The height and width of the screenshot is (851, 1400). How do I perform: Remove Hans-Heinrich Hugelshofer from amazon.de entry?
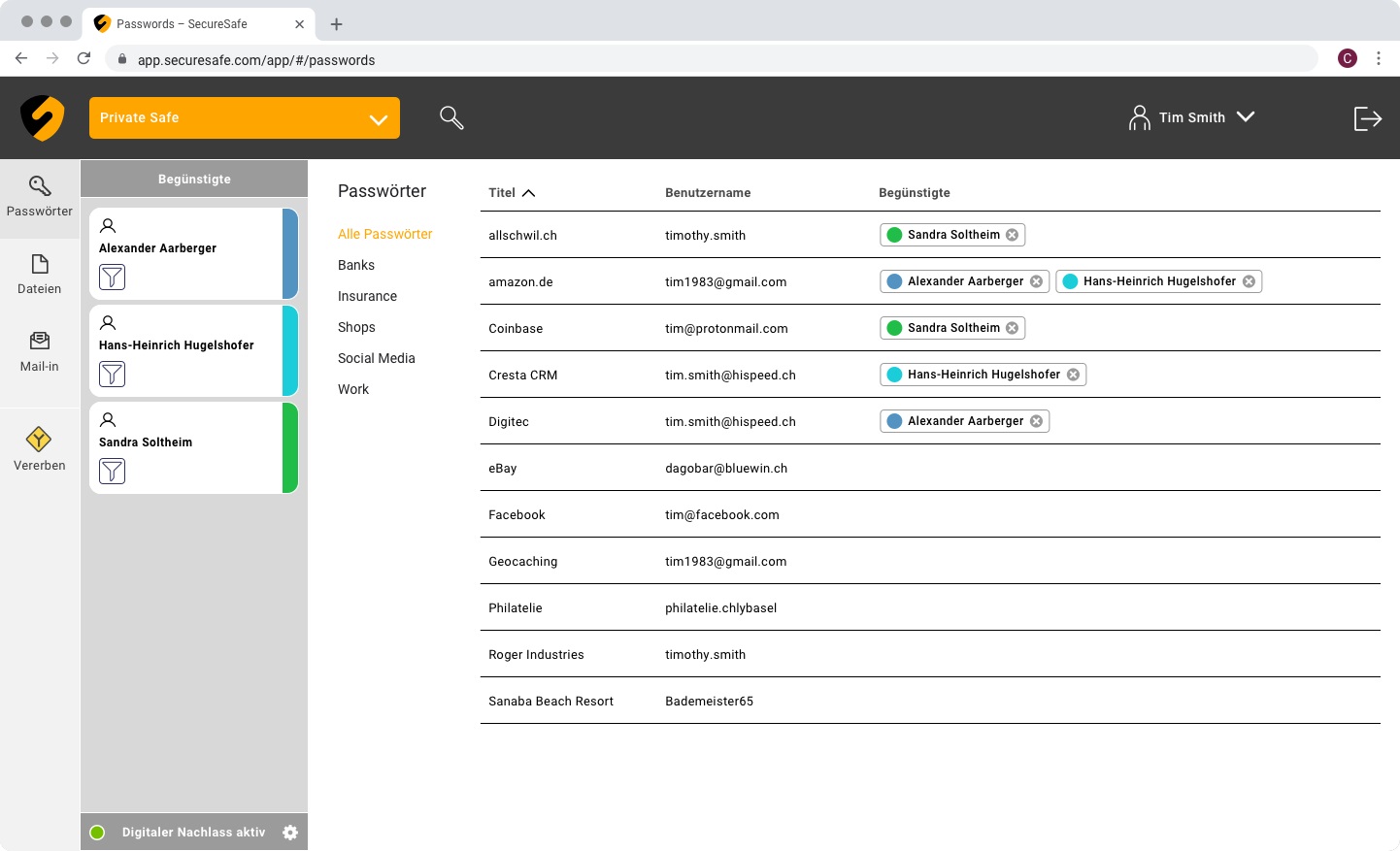(1250, 281)
